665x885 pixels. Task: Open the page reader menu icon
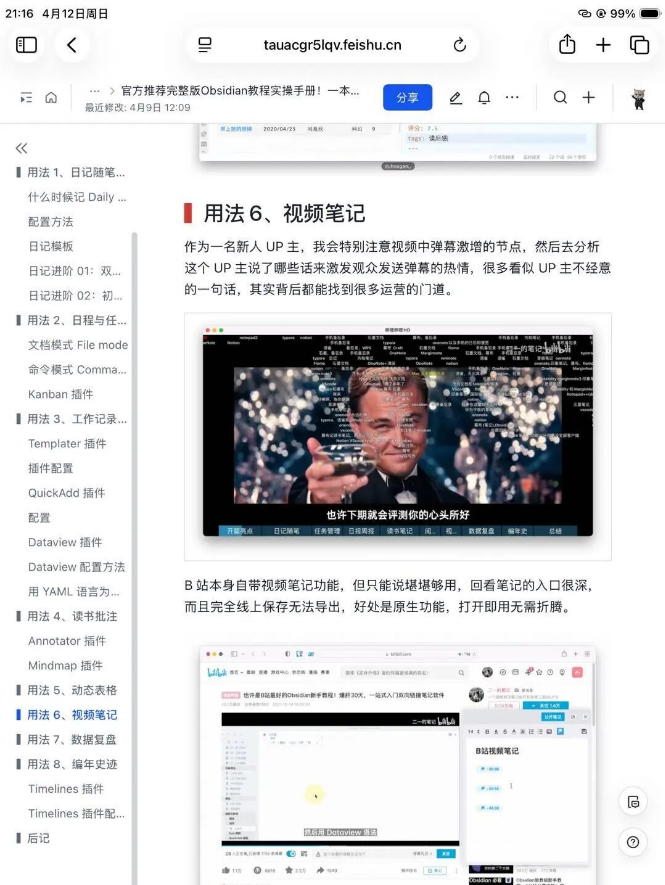tap(205, 45)
